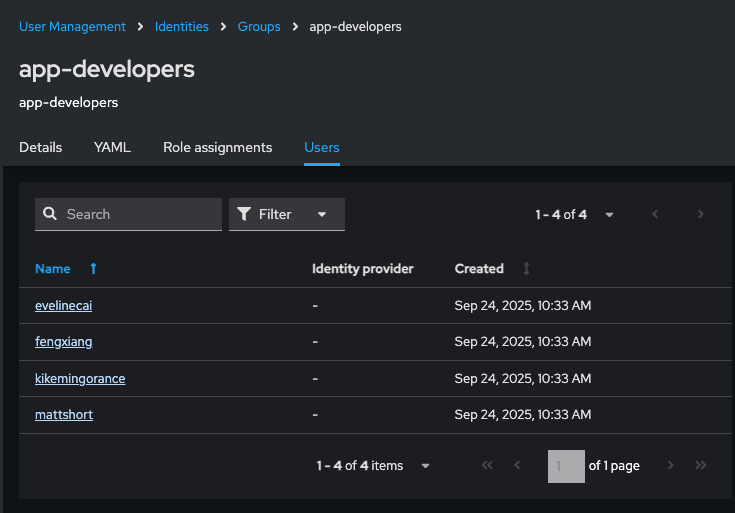Go to next page in top pagination
This screenshot has height=513, width=735.
tap(701, 214)
